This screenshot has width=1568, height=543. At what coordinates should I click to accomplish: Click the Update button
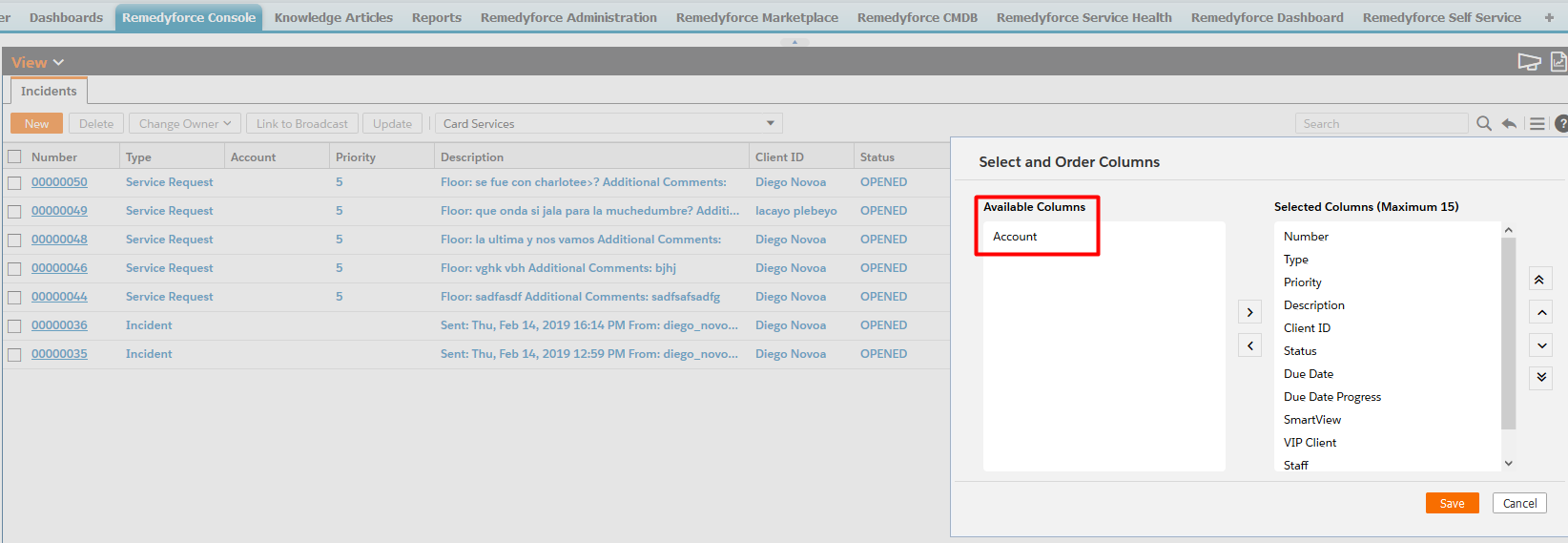392,123
